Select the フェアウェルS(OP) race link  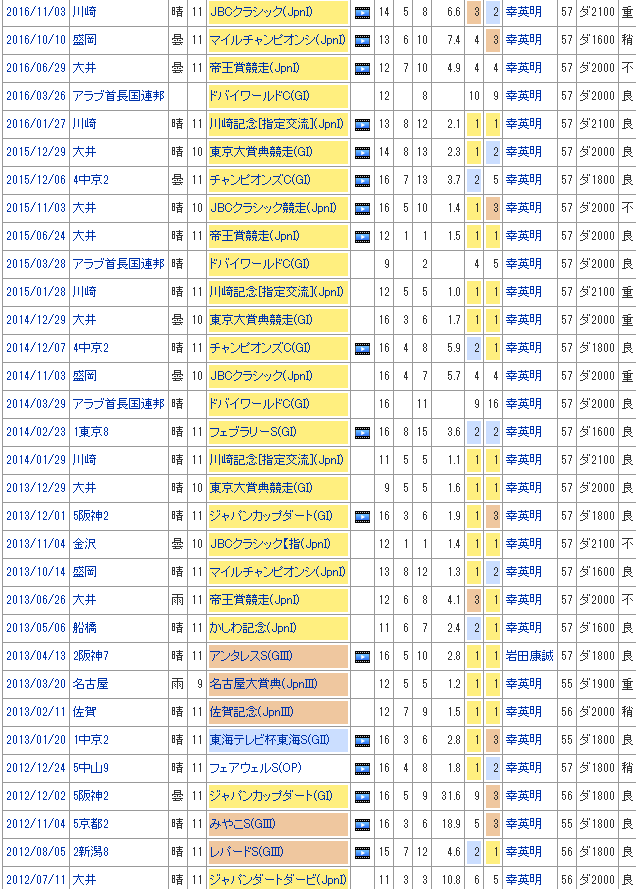point(256,768)
